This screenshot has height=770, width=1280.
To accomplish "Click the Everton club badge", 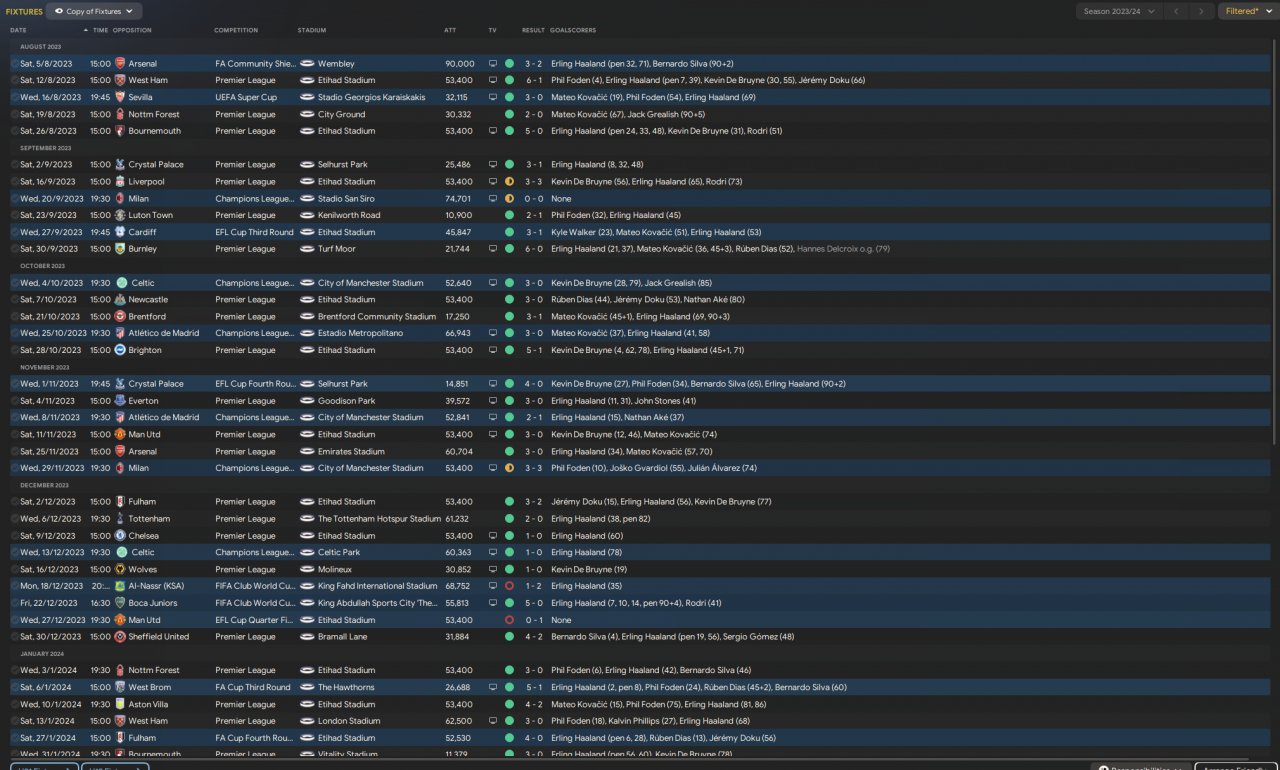I will 120,401.
